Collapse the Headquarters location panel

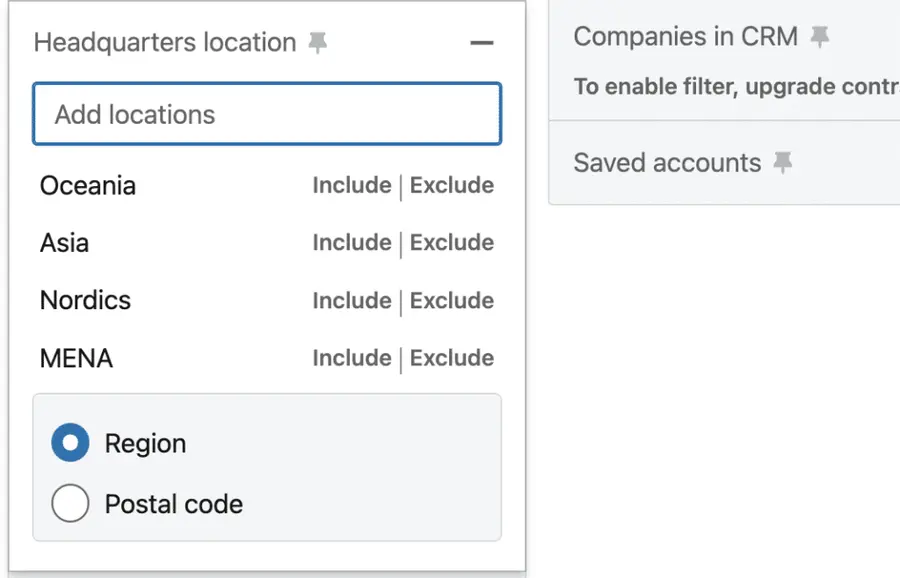click(x=482, y=43)
